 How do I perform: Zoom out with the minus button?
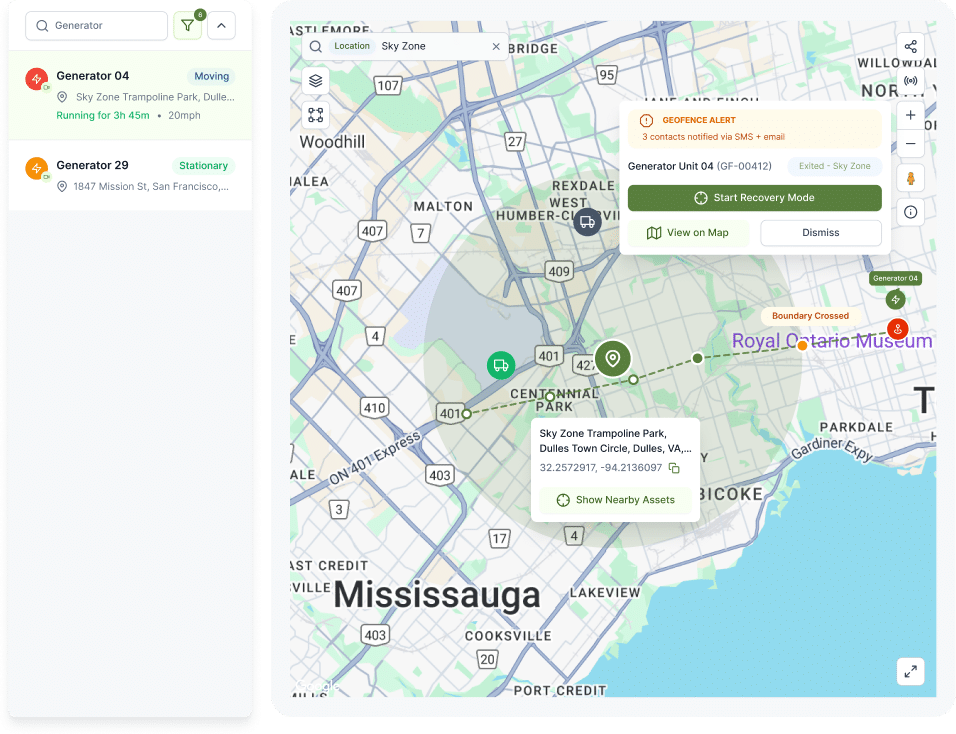910,143
